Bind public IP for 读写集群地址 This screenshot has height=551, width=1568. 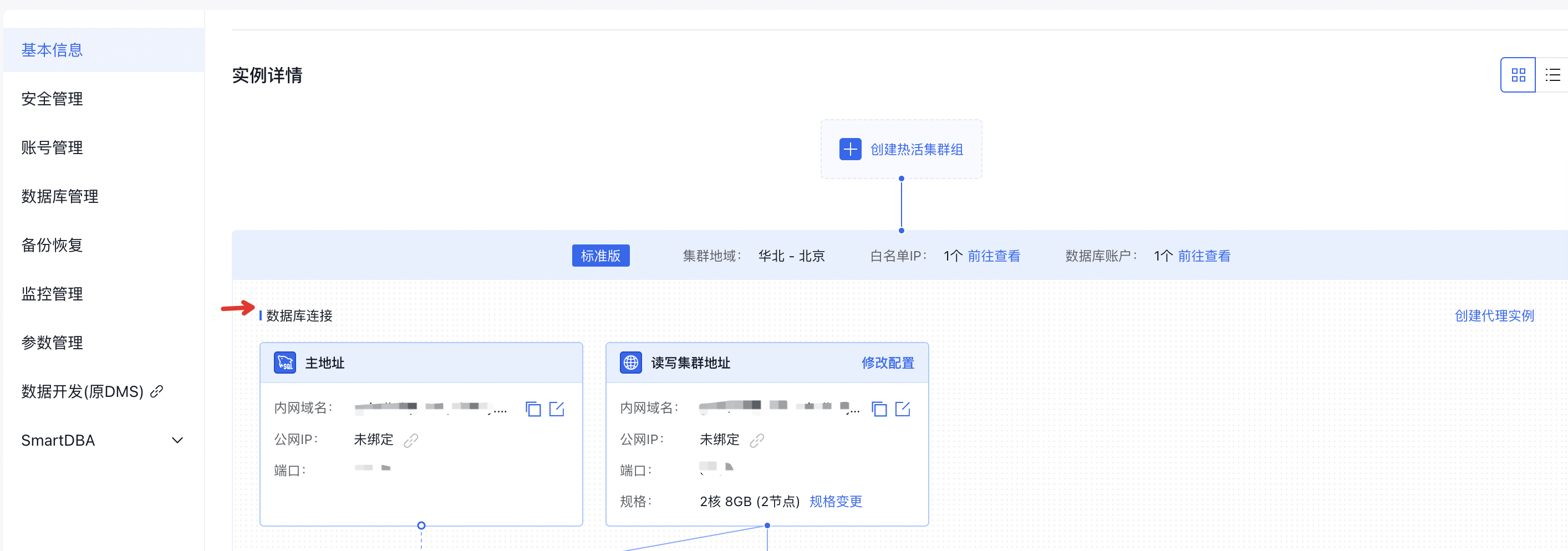point(757,440)
